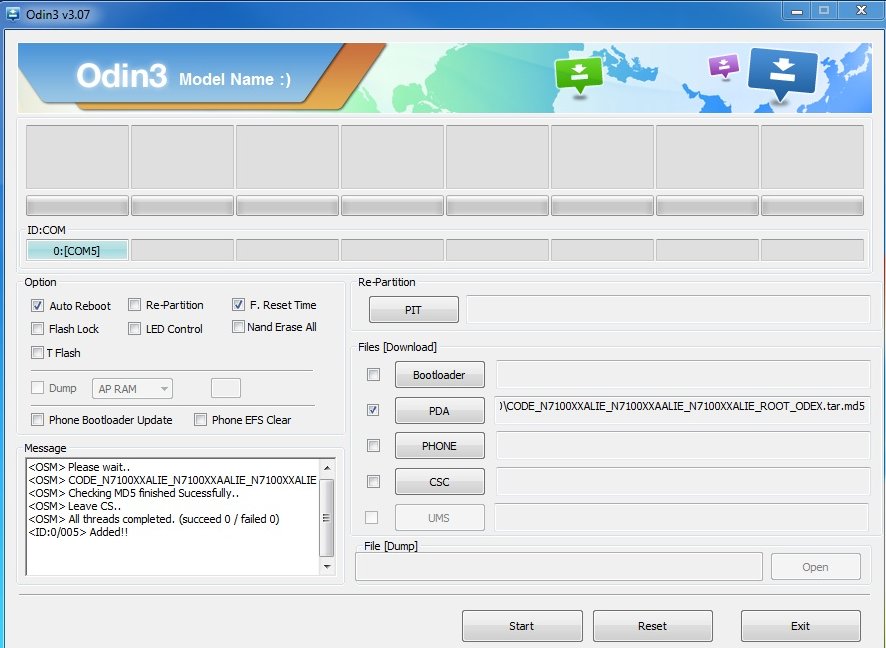Toggle the Auto Reboot checkbox
Screen dimensions: 886x648
(x=38, y=306)
